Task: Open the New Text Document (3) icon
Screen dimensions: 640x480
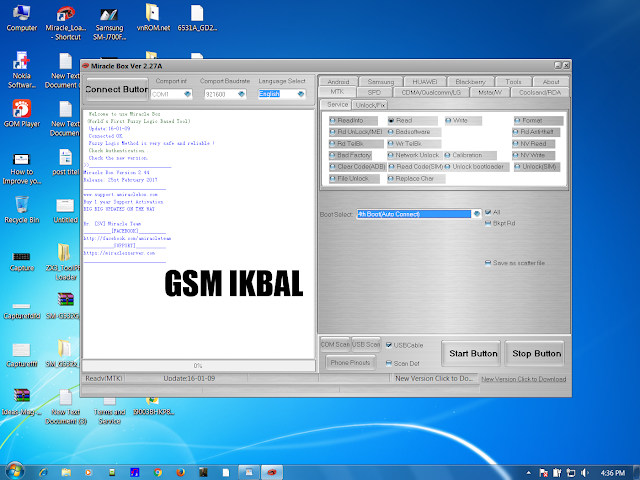Action: (x=65, y=407)
